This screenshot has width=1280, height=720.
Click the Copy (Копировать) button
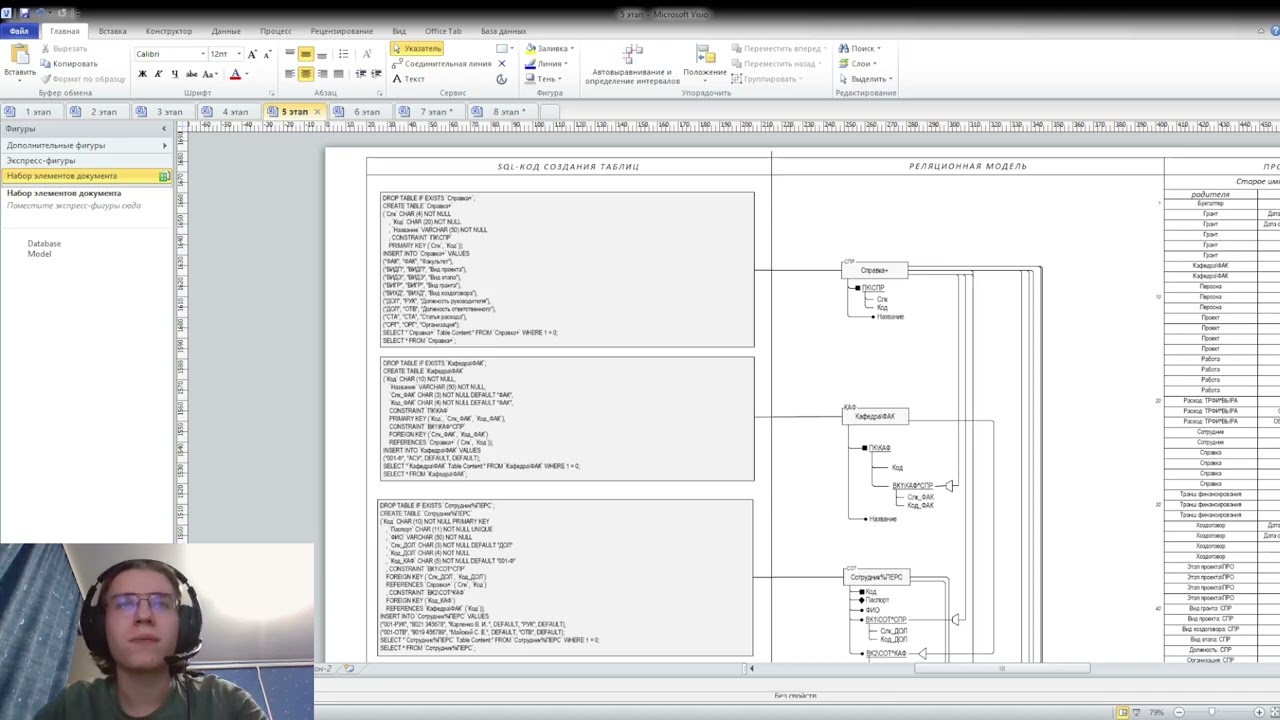coord(69,64)
